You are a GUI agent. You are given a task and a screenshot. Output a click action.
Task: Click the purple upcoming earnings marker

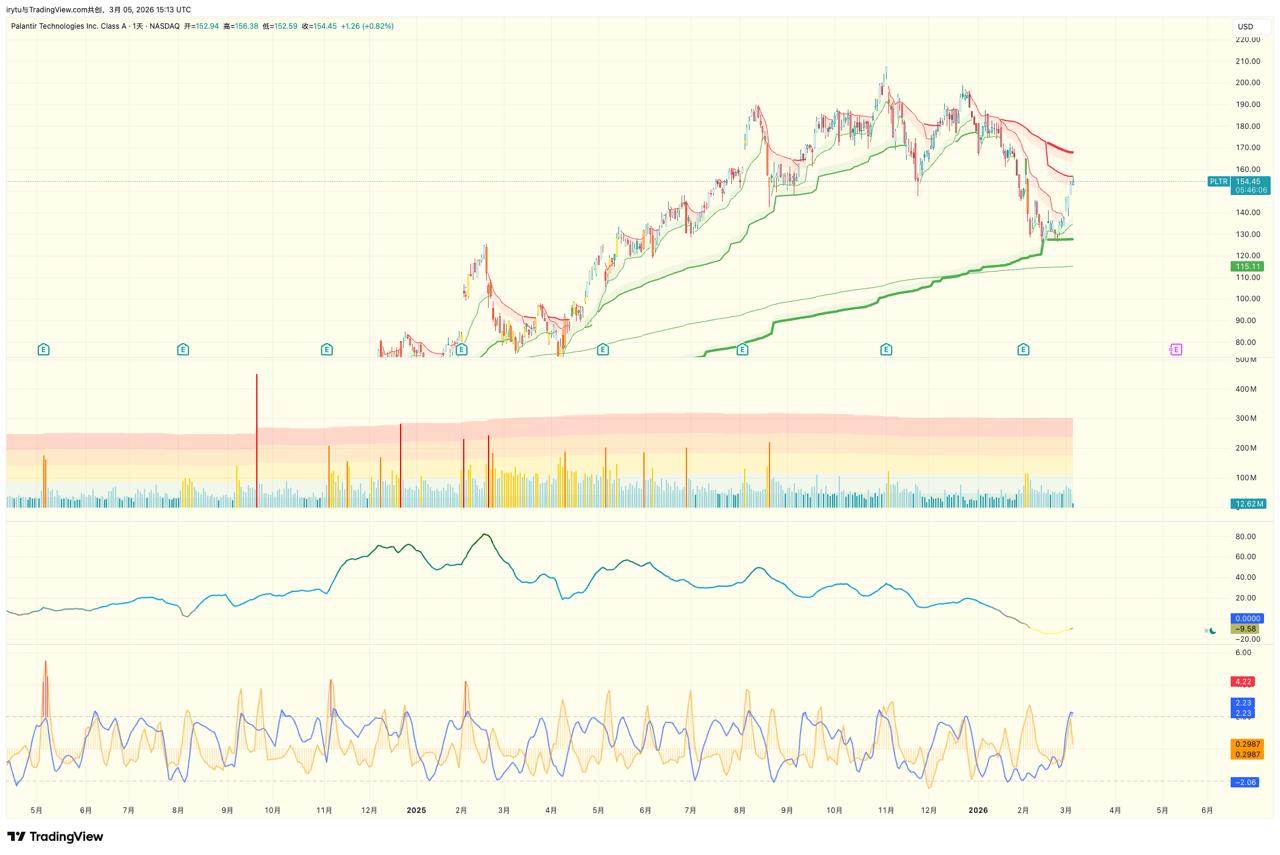pos(1176,349)
